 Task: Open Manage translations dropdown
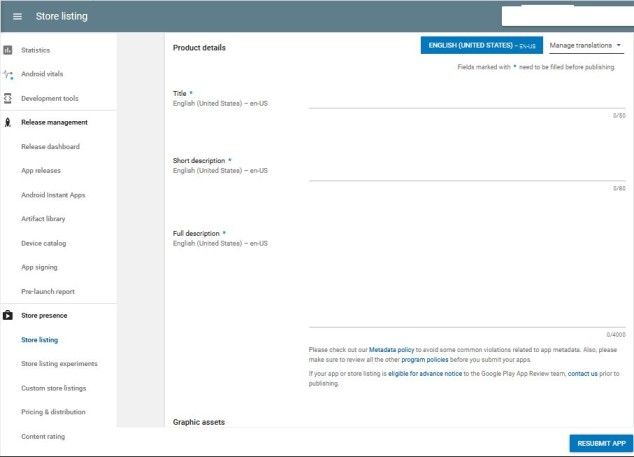point(585,45)
